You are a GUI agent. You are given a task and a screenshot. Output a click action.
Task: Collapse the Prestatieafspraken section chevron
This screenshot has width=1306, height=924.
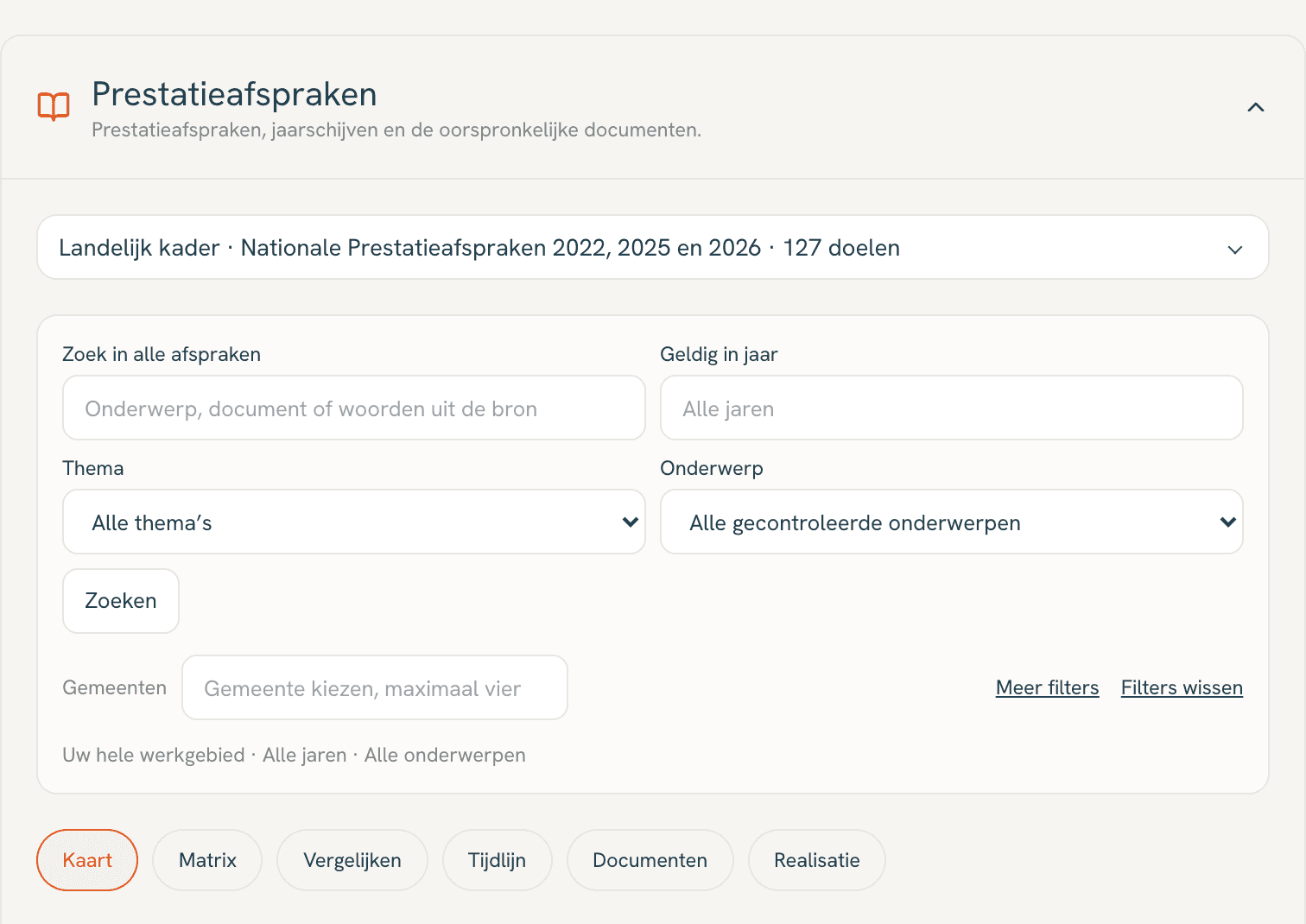[1256, 107]
